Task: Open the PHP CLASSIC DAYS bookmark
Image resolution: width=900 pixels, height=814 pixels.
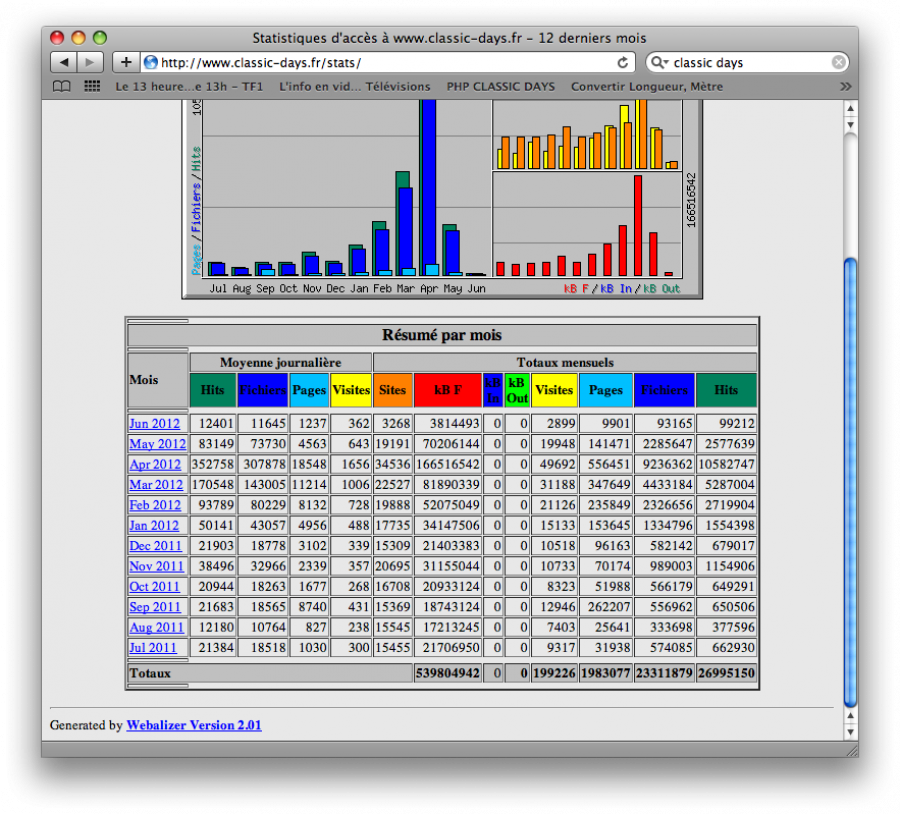Action: coord(501,87)
